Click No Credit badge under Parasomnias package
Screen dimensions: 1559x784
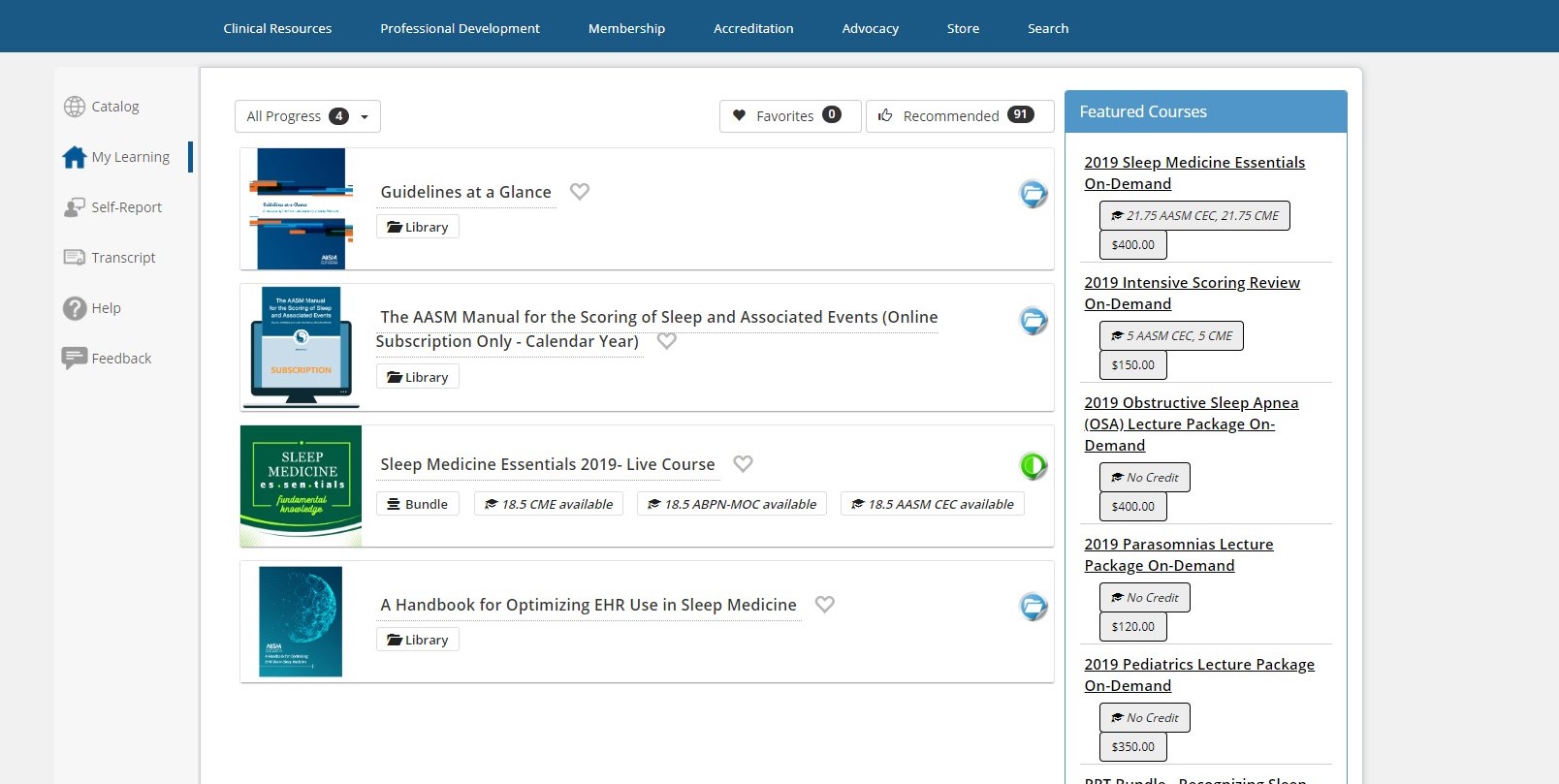click(x=1145, y=598)
